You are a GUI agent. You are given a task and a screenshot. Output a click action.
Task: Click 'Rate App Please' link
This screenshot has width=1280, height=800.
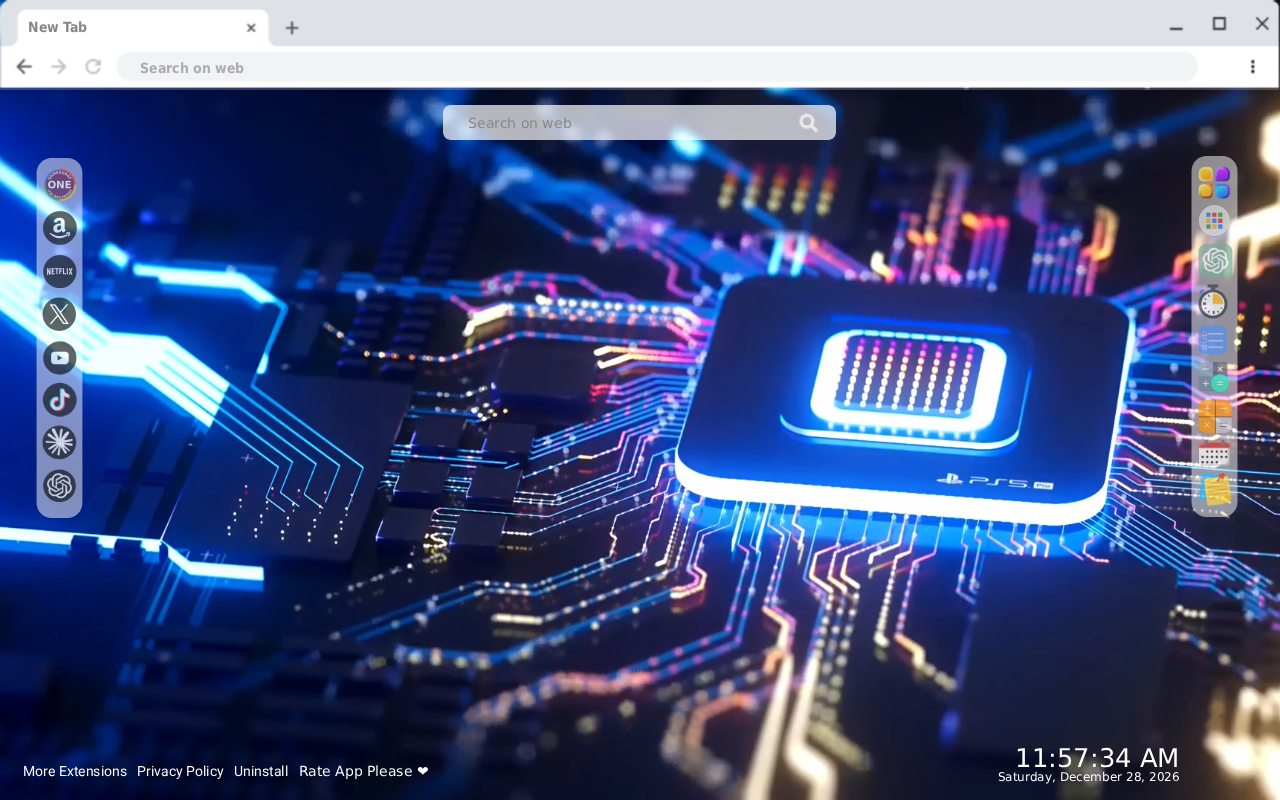coord(364,771)
